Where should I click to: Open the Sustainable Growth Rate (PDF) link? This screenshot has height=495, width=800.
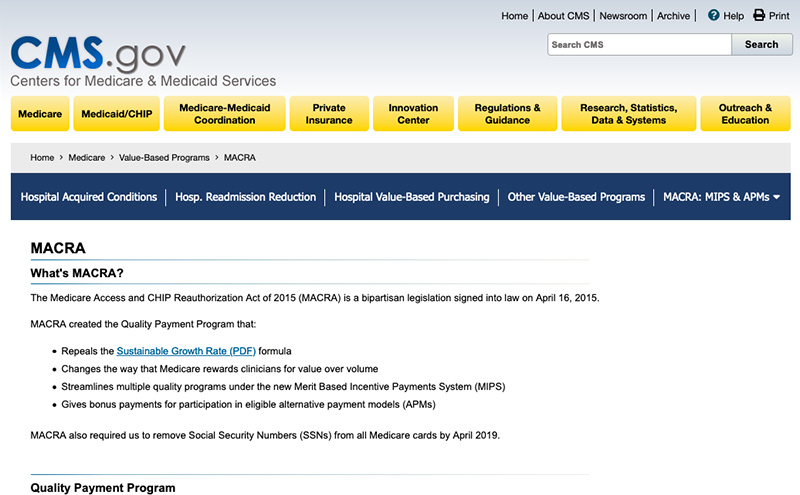click(x=186, y=351)
